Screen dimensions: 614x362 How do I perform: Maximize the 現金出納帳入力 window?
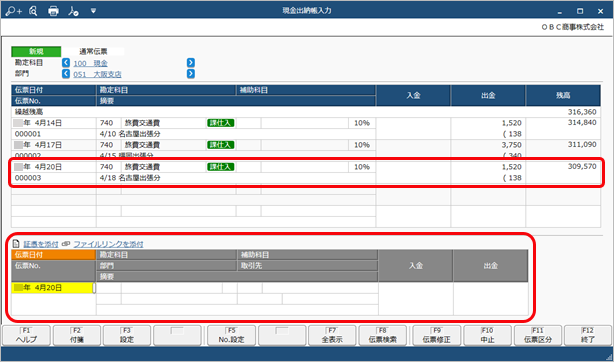click(580, 11)
